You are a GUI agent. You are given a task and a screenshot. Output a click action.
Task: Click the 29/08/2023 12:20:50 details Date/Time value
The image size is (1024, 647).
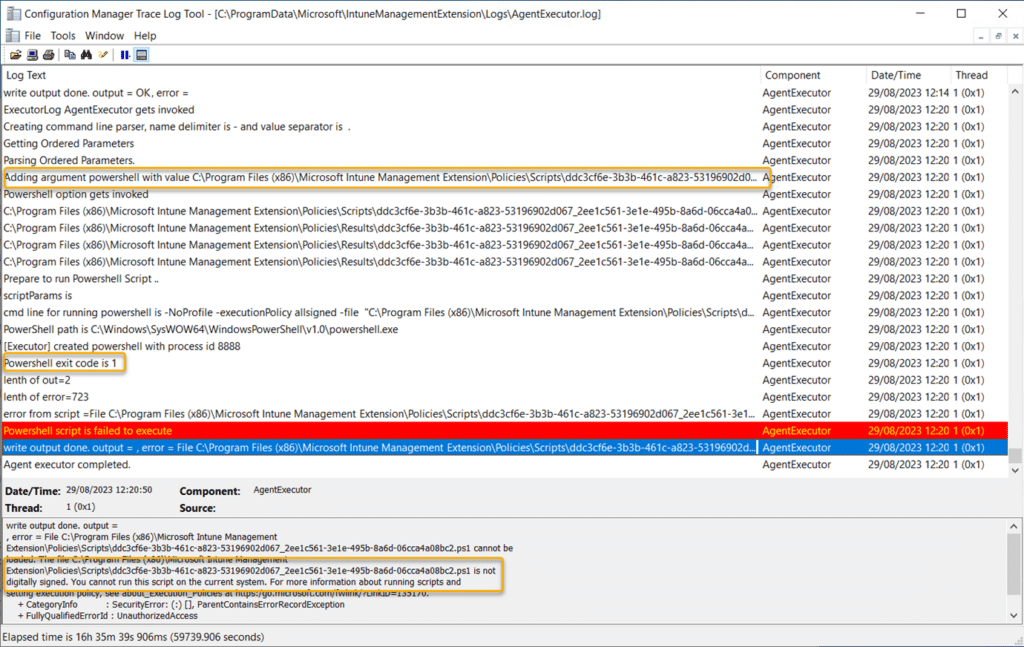(x=109, y=490)
